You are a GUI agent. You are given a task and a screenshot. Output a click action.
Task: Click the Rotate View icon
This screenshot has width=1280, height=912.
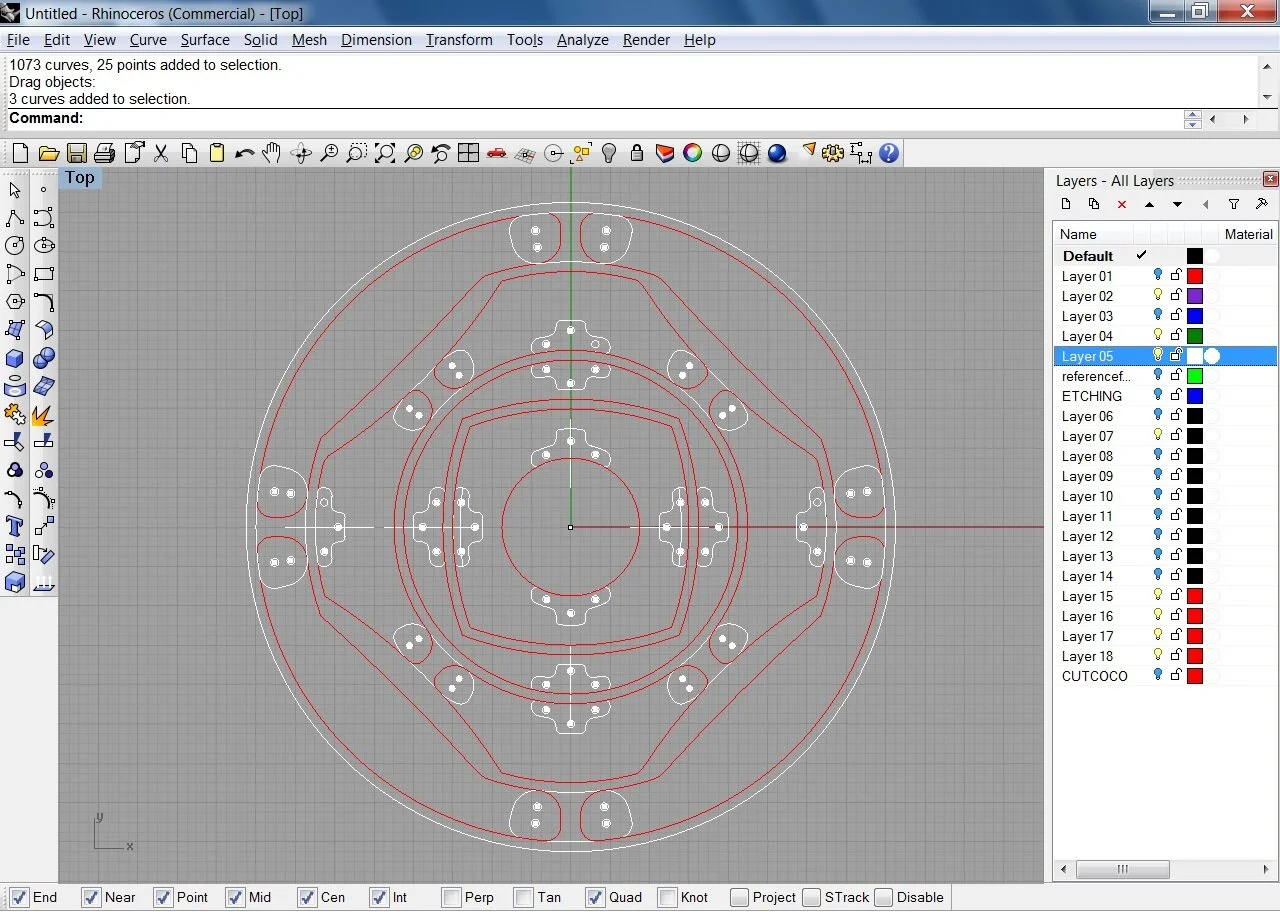coord(300,153)
